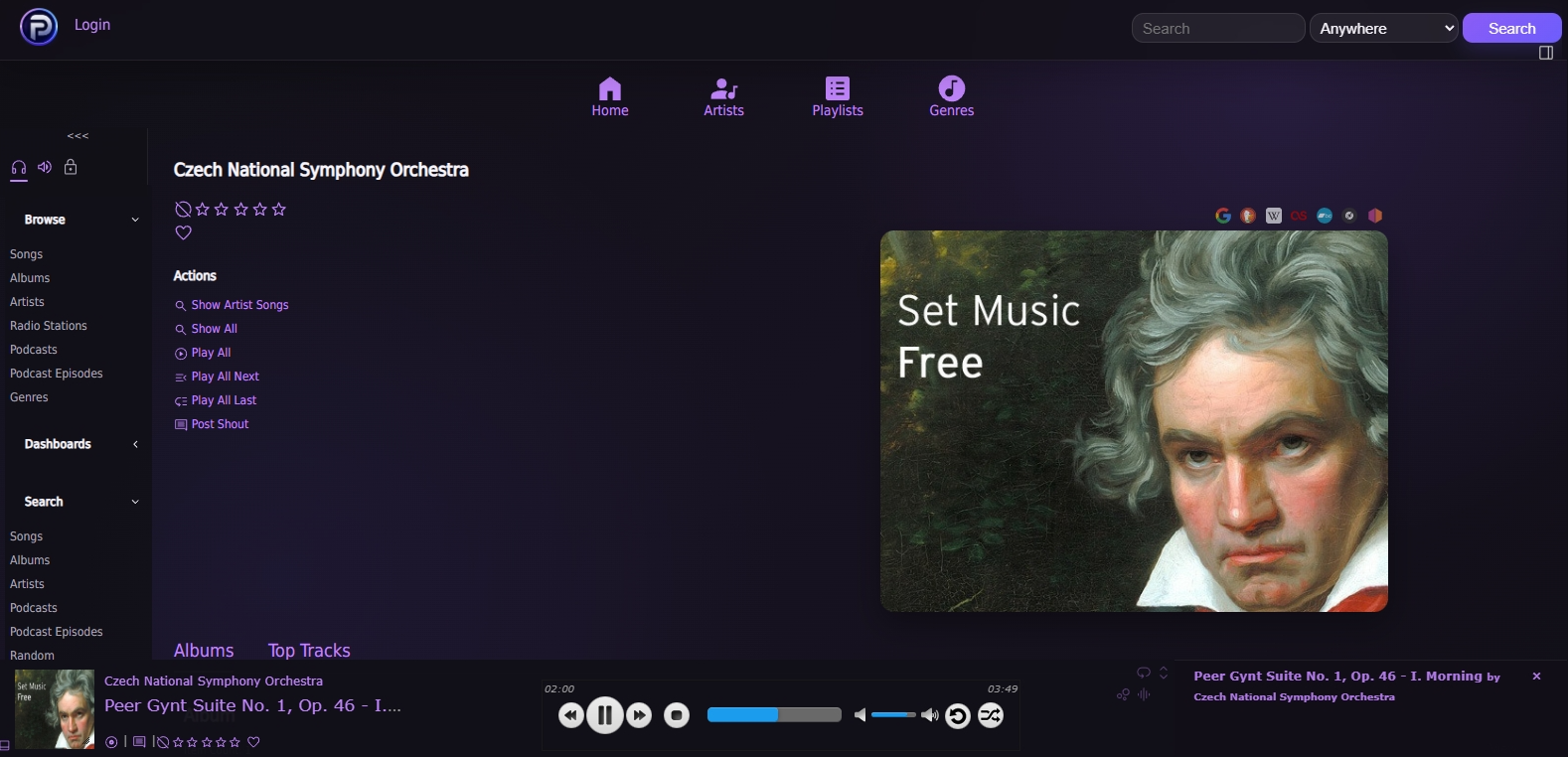This screenshot has height=757, width=1568.
Task: Search the artist on DuckDuckGo
Action: pyautogui.click(x=1248, y=216)
